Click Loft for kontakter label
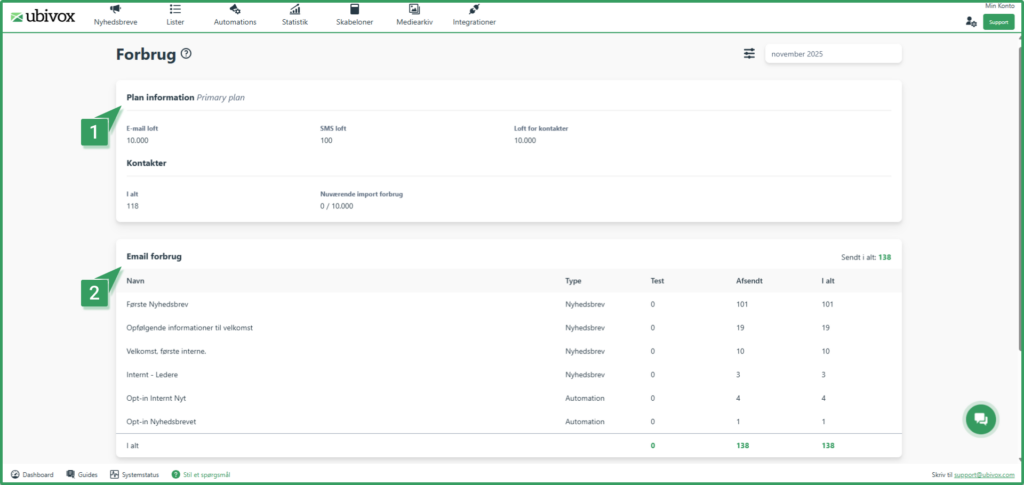Screen dimensions: 1024x485 pyautogui.click(x=541, y=129)
